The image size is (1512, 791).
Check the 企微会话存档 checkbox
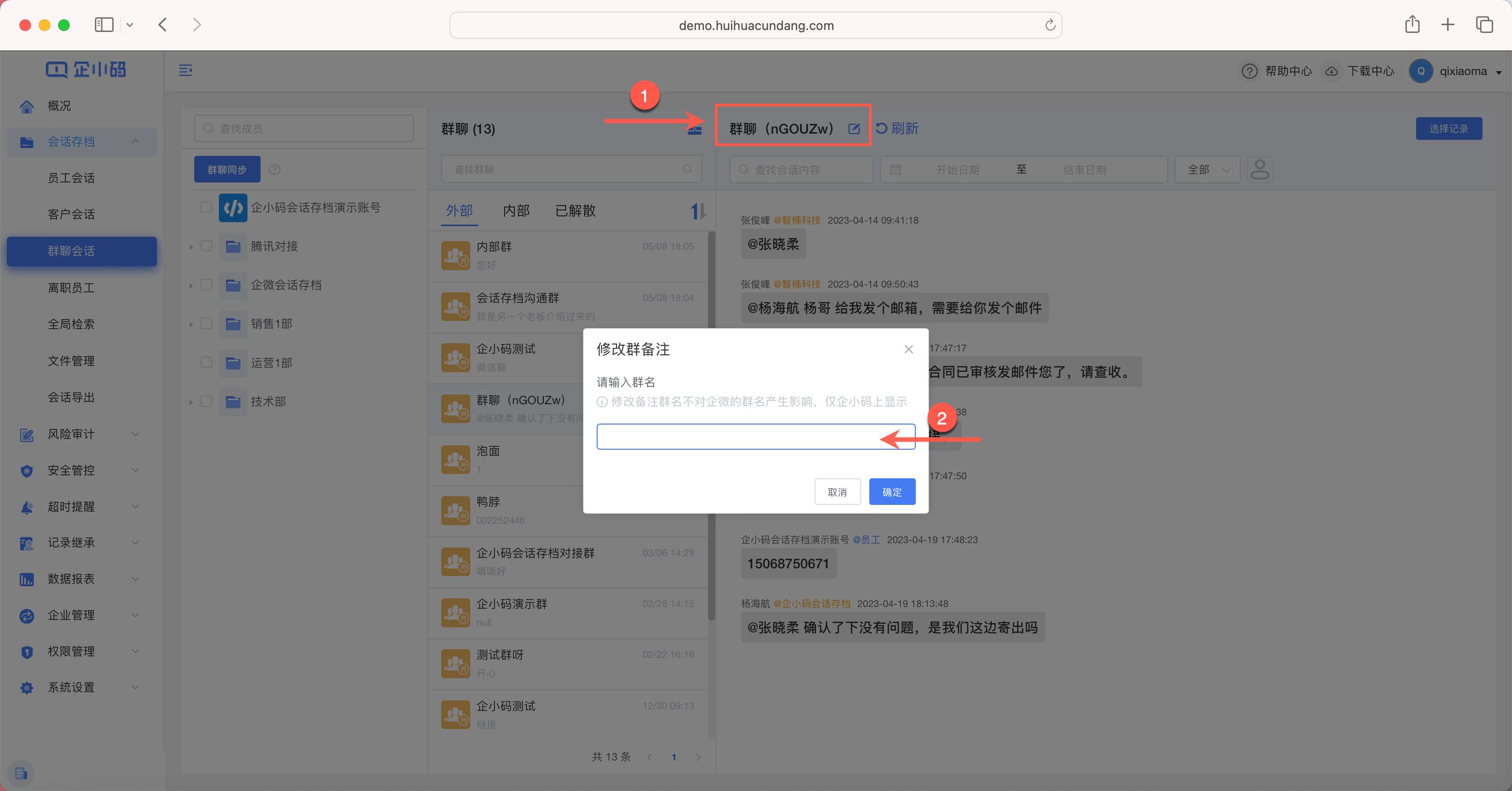tap(206, 285)
